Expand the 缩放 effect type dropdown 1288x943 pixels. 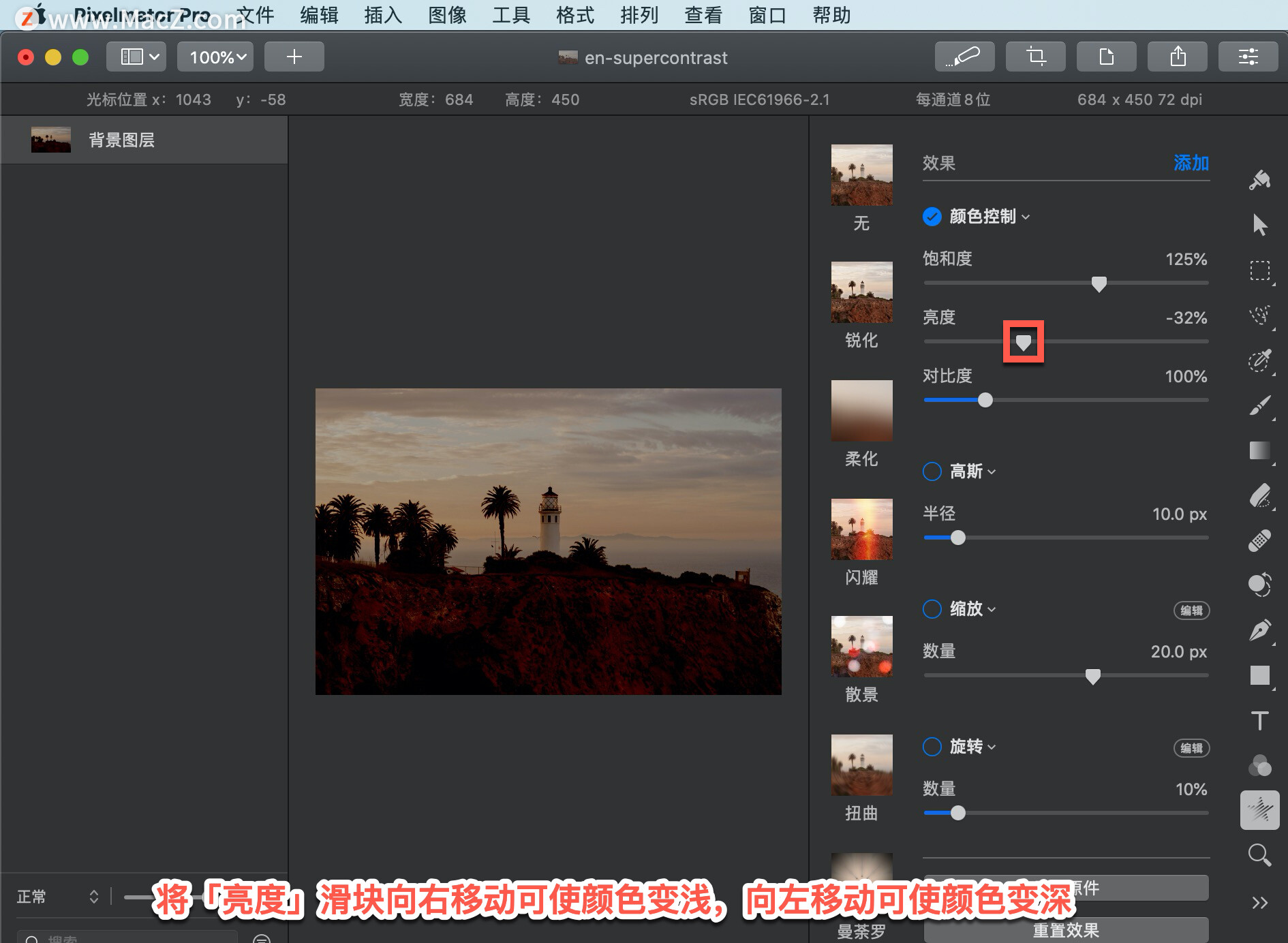[x=973, y=609]
